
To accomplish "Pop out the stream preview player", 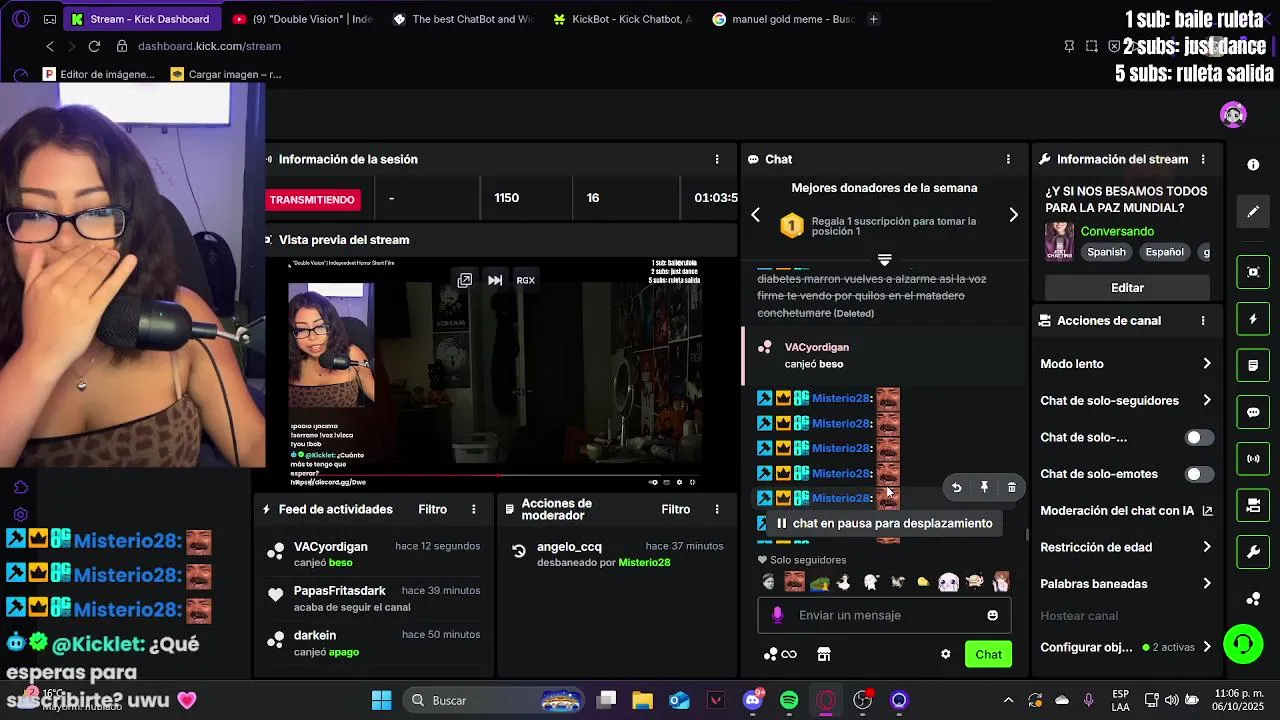I will 465,280.
